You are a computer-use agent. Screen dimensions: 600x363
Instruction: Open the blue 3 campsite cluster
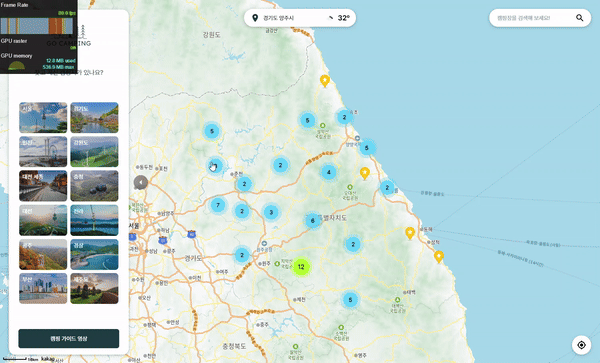pyautogui.click(x=271, y=212)
